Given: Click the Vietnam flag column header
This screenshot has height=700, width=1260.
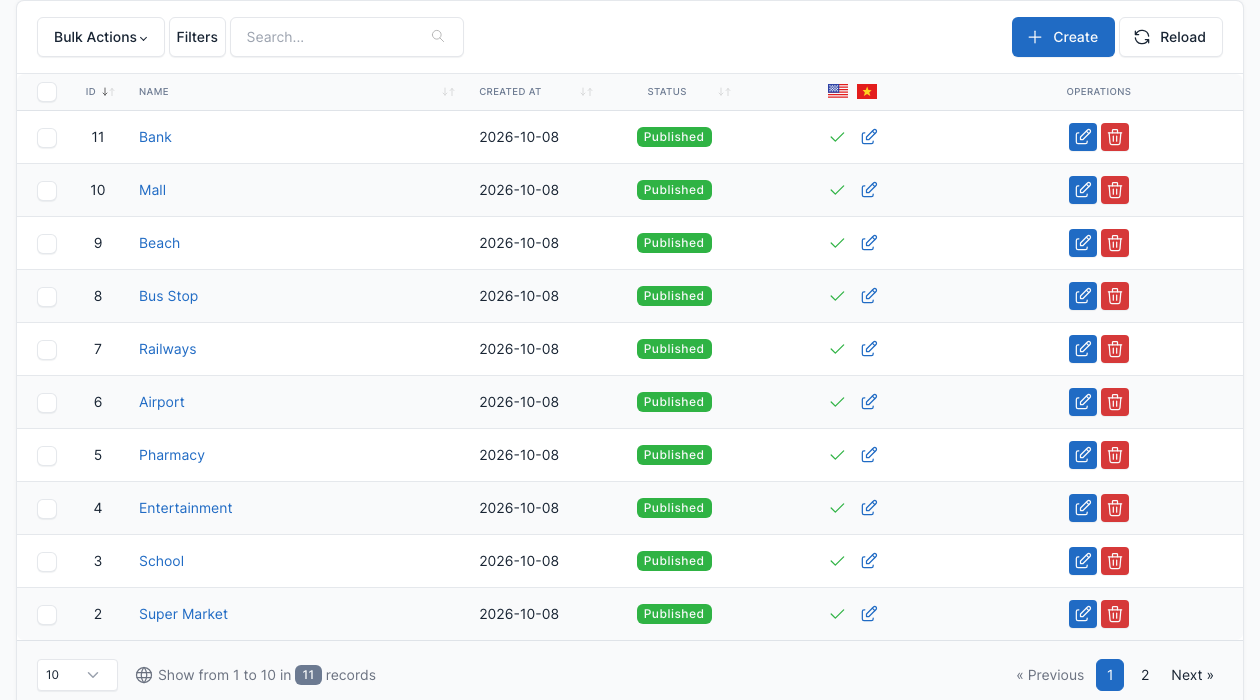Looking at the screenshot, I should click(x=867, y=91).
